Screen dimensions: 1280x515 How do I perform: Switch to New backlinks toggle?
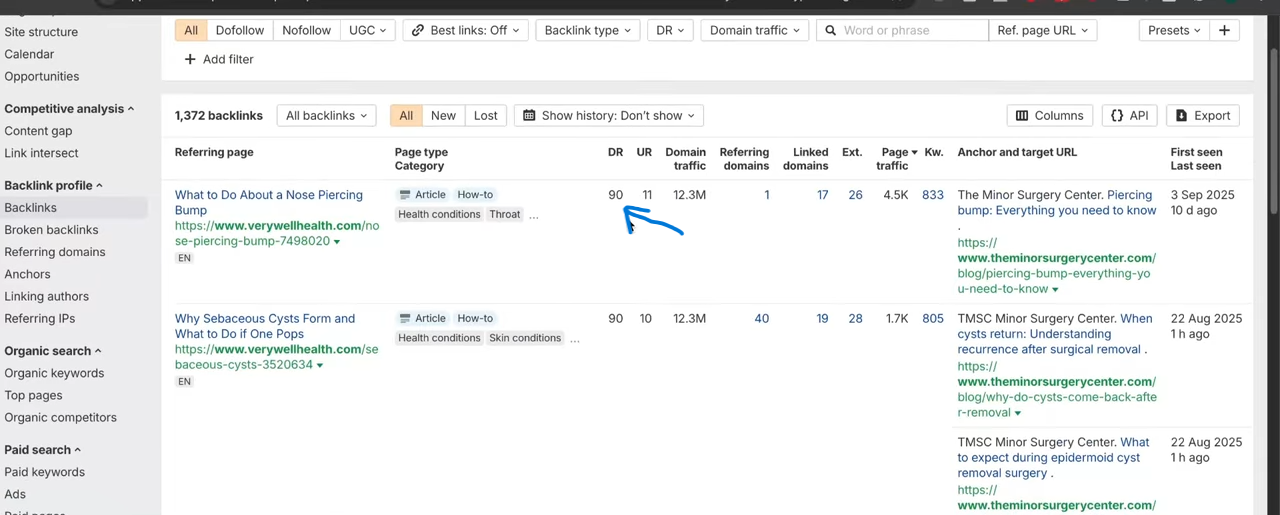(443, 116)
